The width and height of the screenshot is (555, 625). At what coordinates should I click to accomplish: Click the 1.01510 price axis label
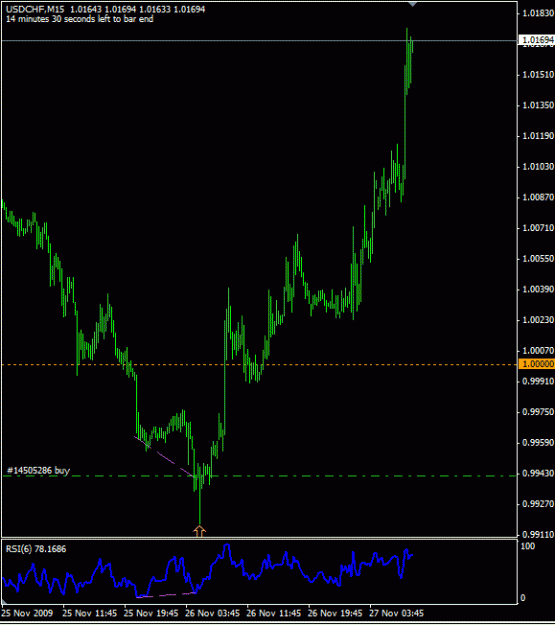click(538, 75)
